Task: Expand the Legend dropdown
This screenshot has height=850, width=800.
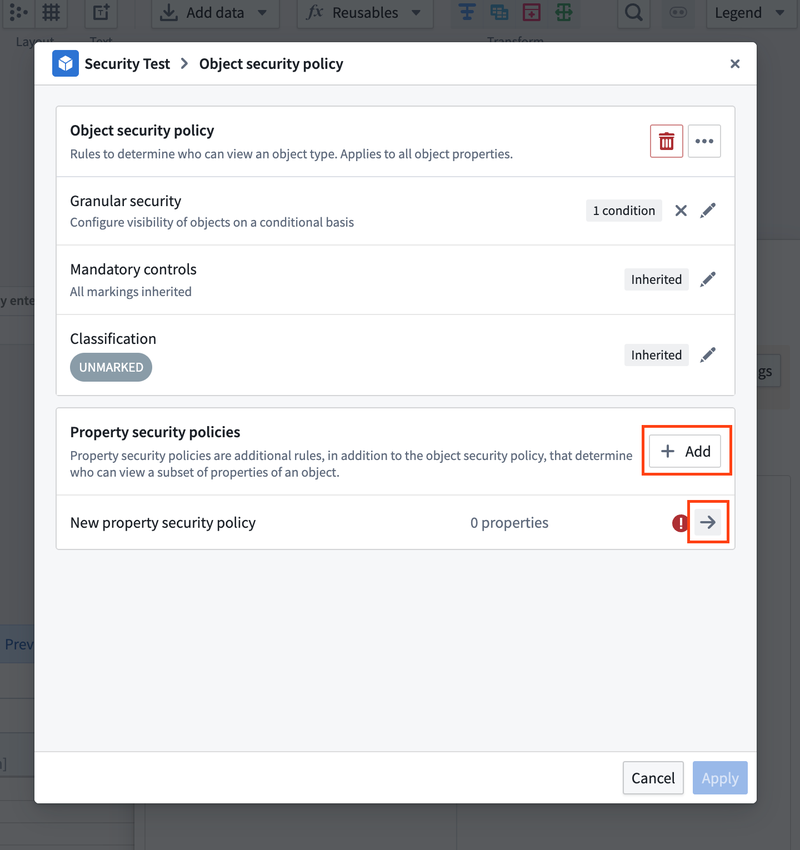Action: 748,14
